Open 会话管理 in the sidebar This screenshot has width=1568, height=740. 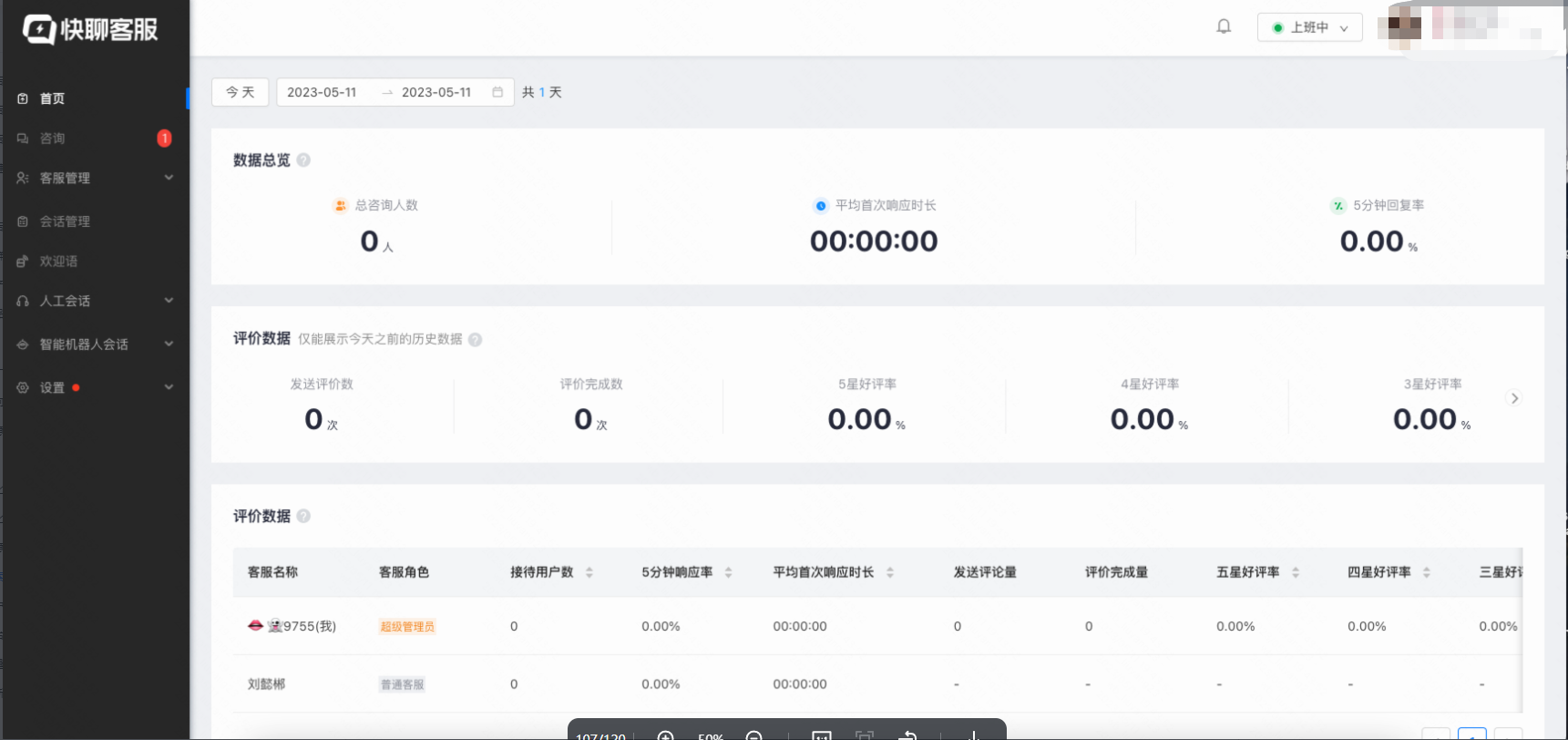65,221
